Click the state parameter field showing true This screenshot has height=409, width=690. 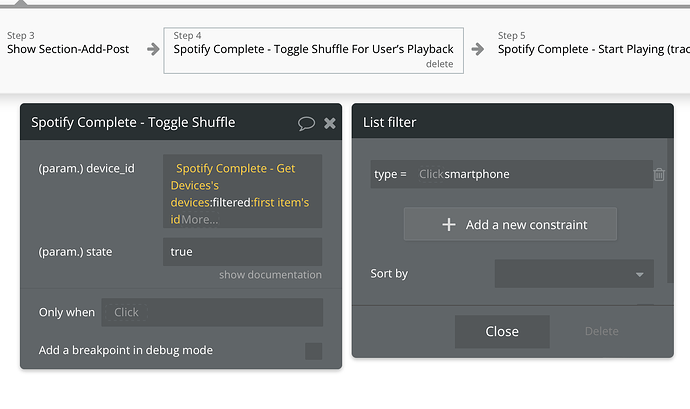pos(242,252)
